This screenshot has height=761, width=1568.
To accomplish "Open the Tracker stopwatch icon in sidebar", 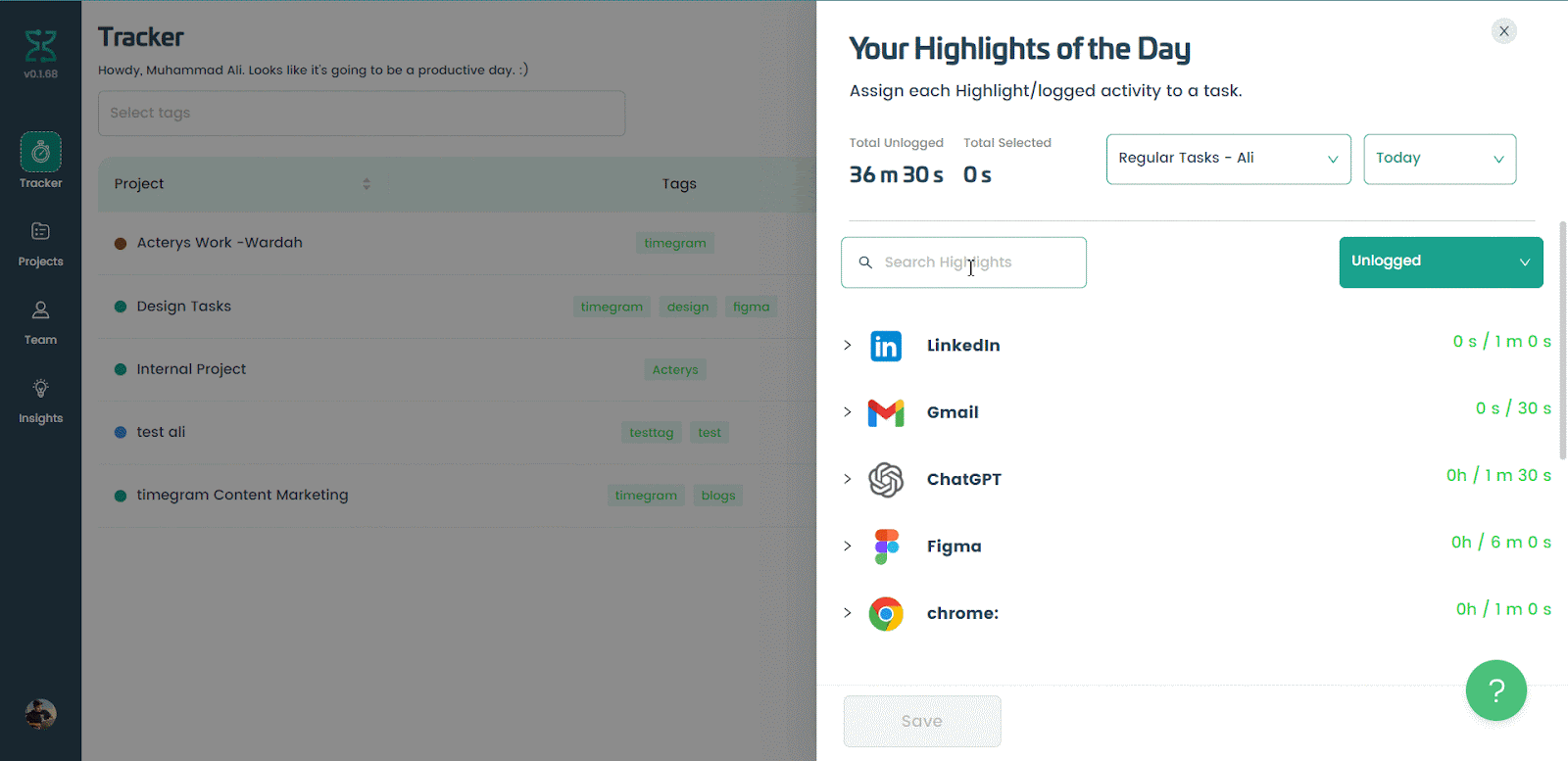I will 40,152.
